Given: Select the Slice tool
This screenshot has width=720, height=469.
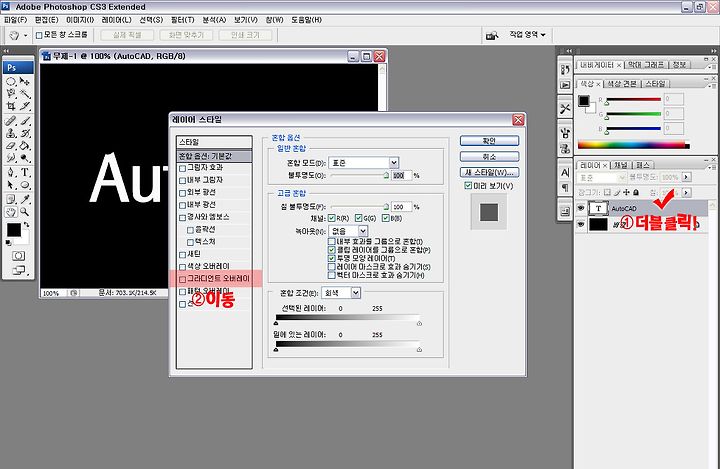Looking at the screenshot, I should [x=25, y=107].
